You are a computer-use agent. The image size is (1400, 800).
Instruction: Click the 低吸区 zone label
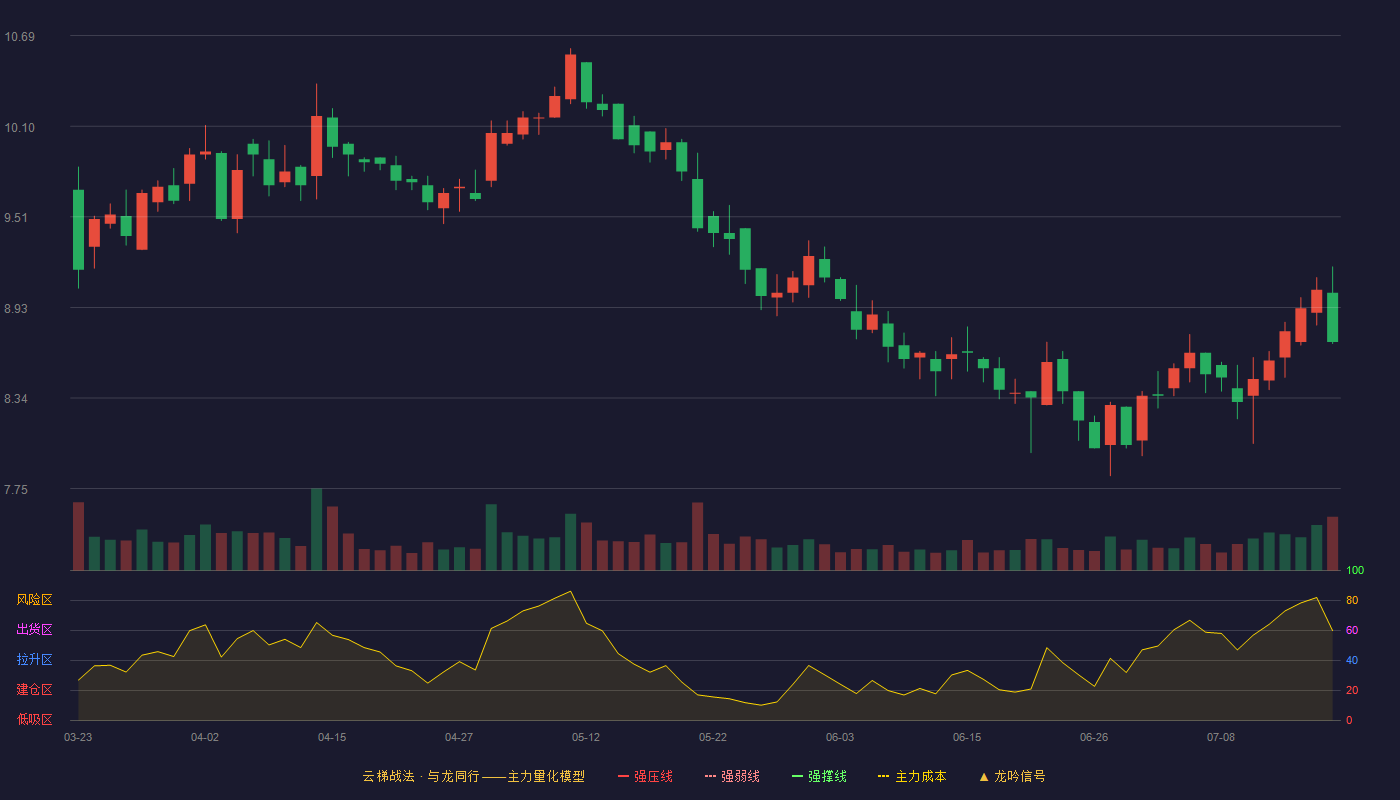click(34, 720)
